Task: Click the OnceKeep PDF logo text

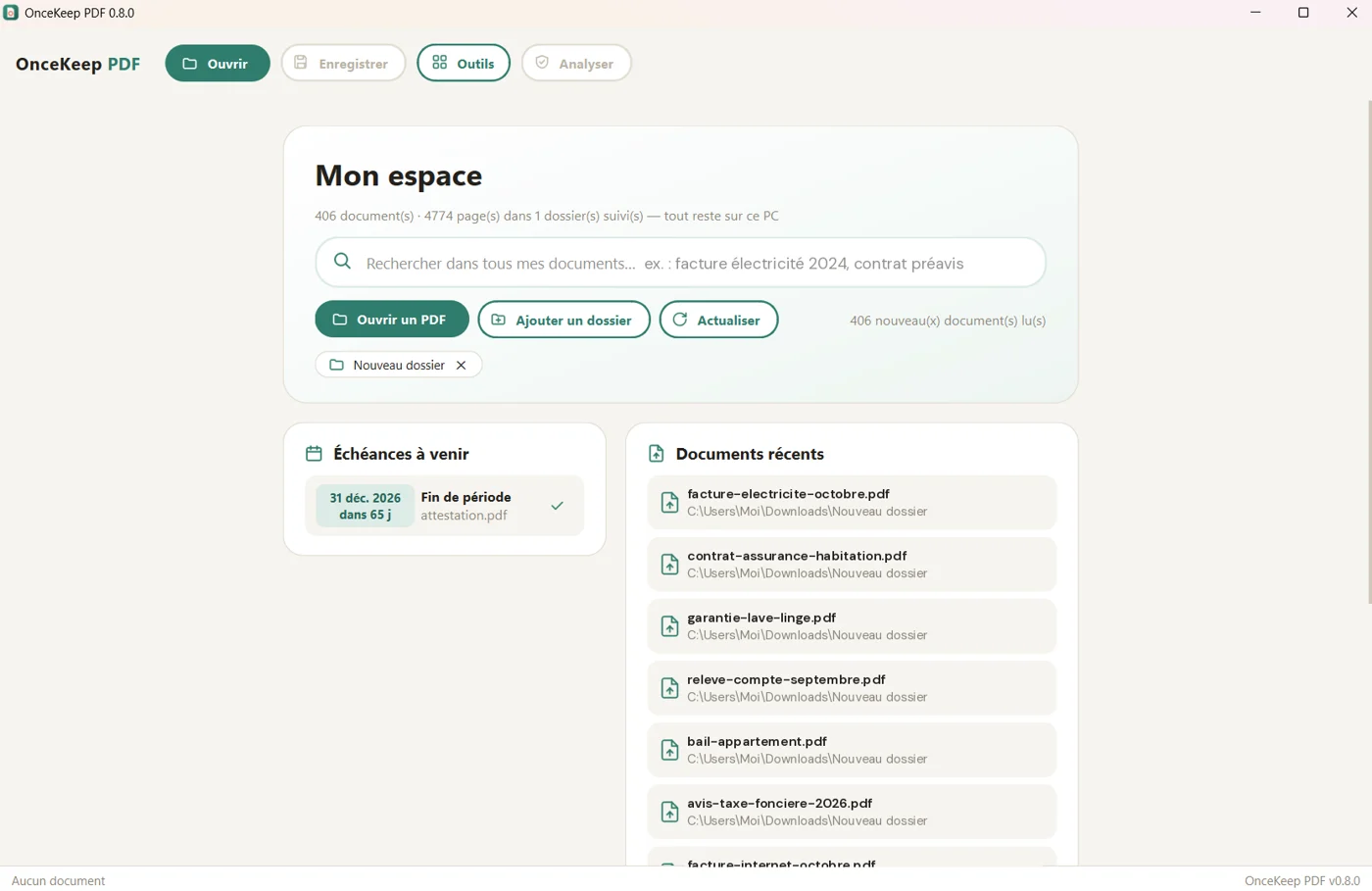Action: (x=77, y=64)
